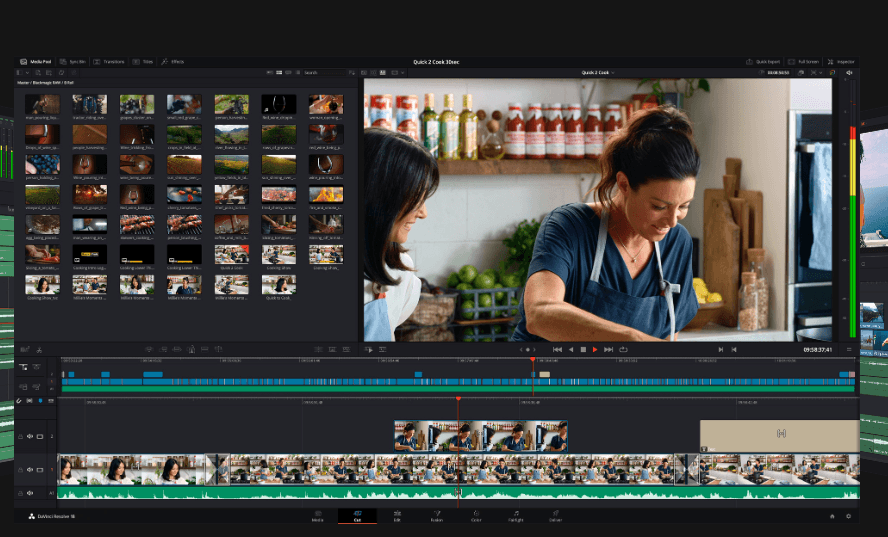
Task: Open the Sync Bin panel
Action: click(x=72, y=62)
